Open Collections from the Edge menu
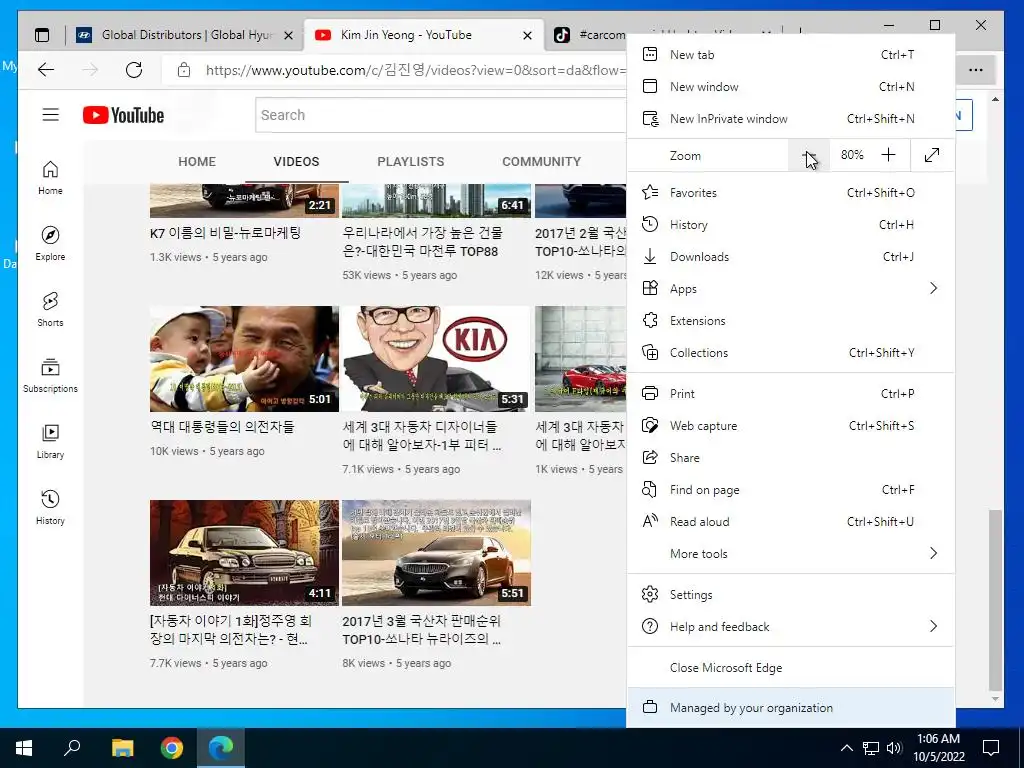 tap(790, 353)
